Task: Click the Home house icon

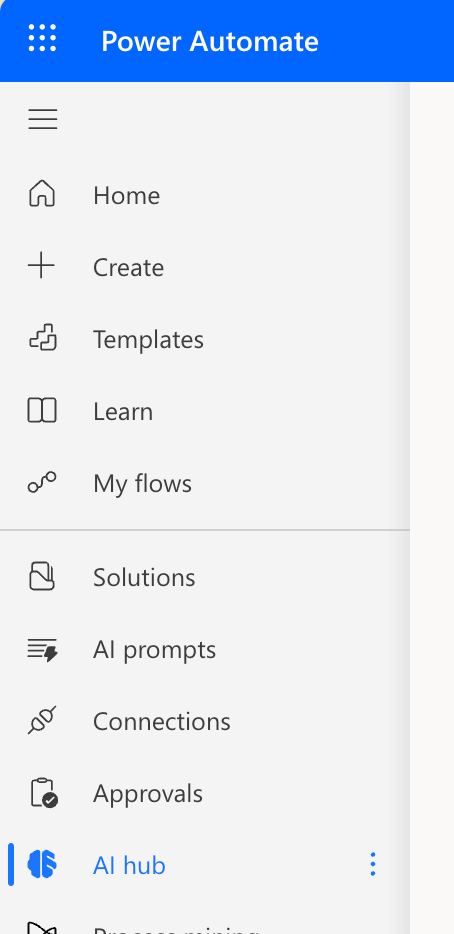Action: pos(42,195)
